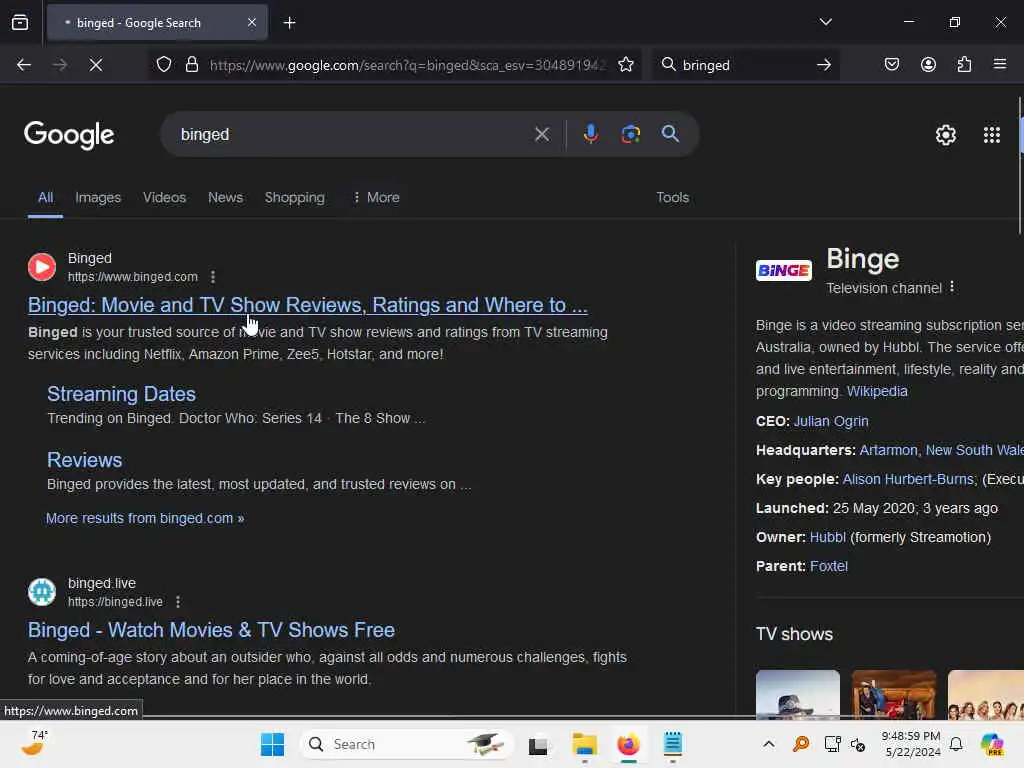
Task: Click the Google logo
Action: pyautogui.click(x=69, y=135)
